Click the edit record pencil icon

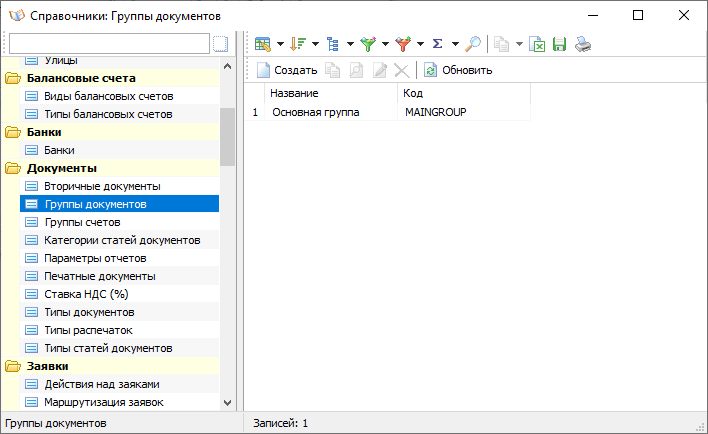coord(379,70)
